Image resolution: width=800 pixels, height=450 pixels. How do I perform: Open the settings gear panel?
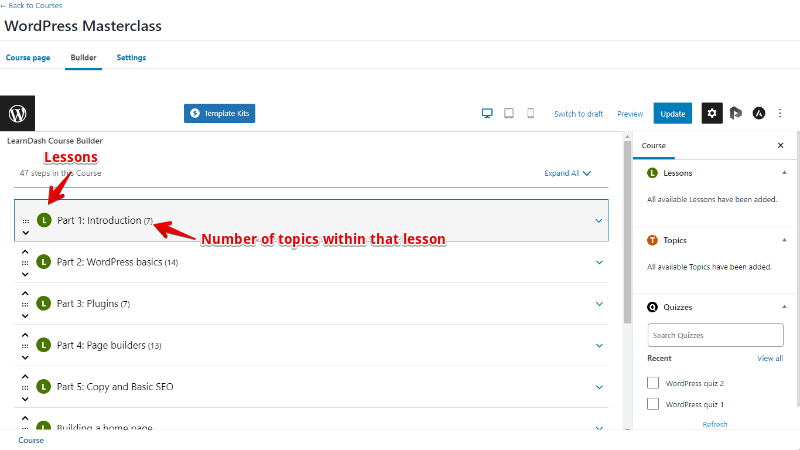[712, 113]
